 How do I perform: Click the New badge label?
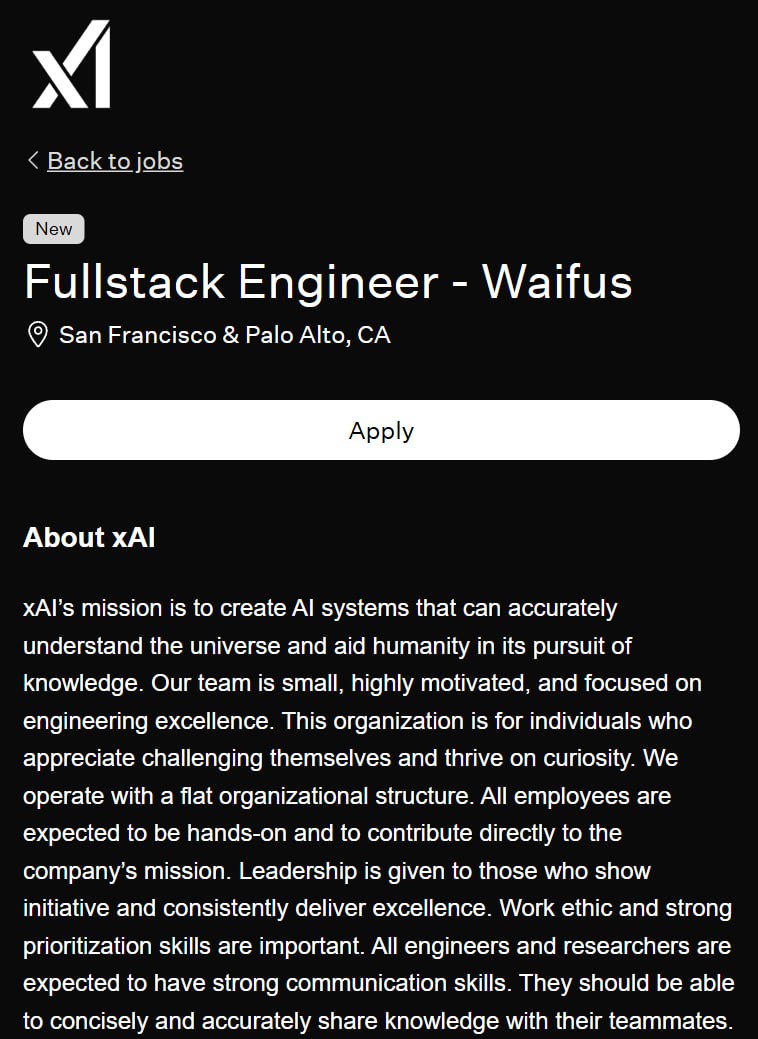click(54, 229)
